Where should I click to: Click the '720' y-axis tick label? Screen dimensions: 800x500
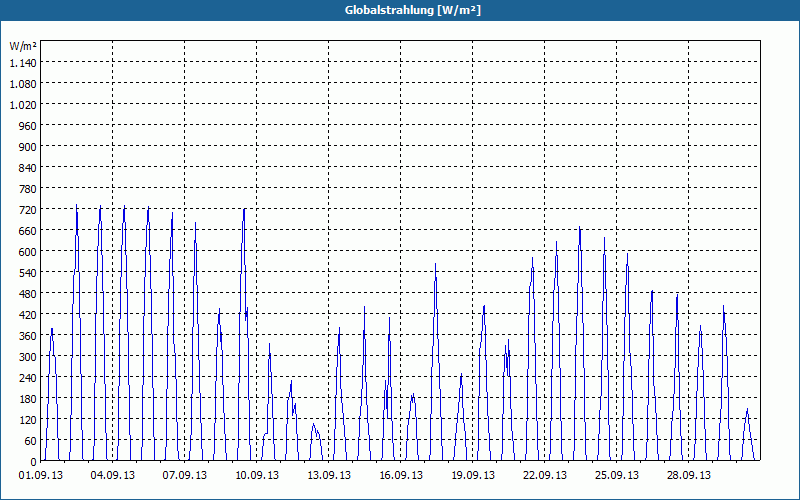click(x=28, y=210)
